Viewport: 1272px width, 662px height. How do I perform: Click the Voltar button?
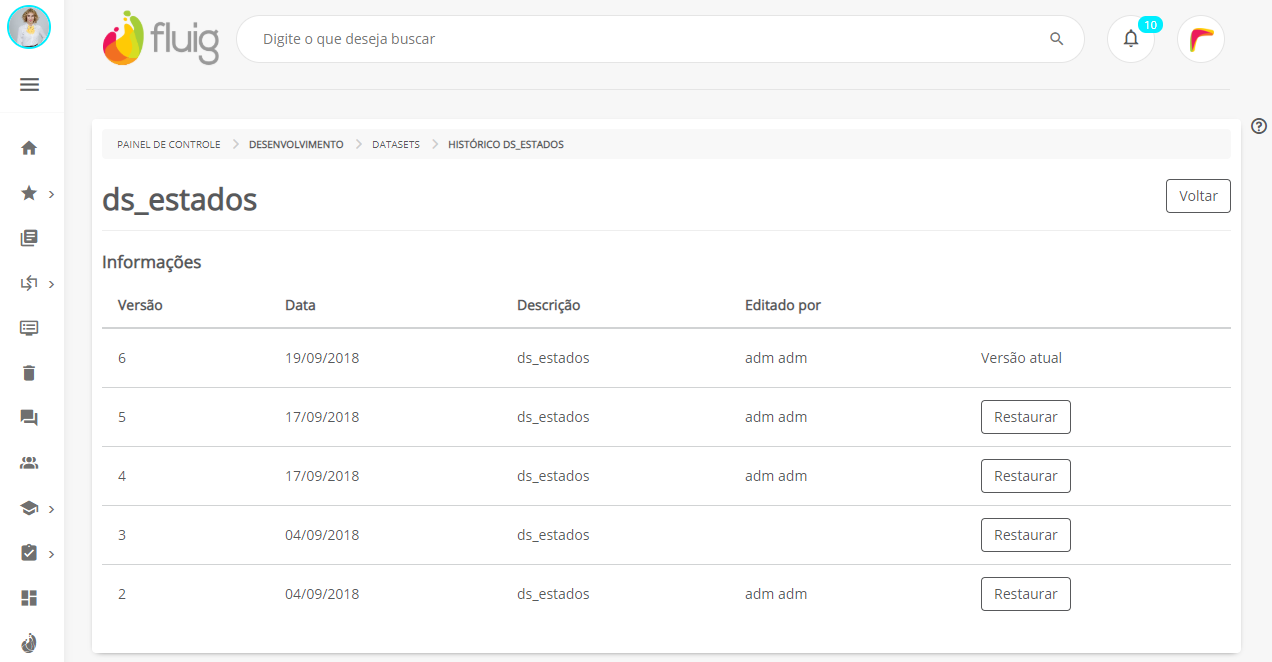click(x=1198, y=196)
